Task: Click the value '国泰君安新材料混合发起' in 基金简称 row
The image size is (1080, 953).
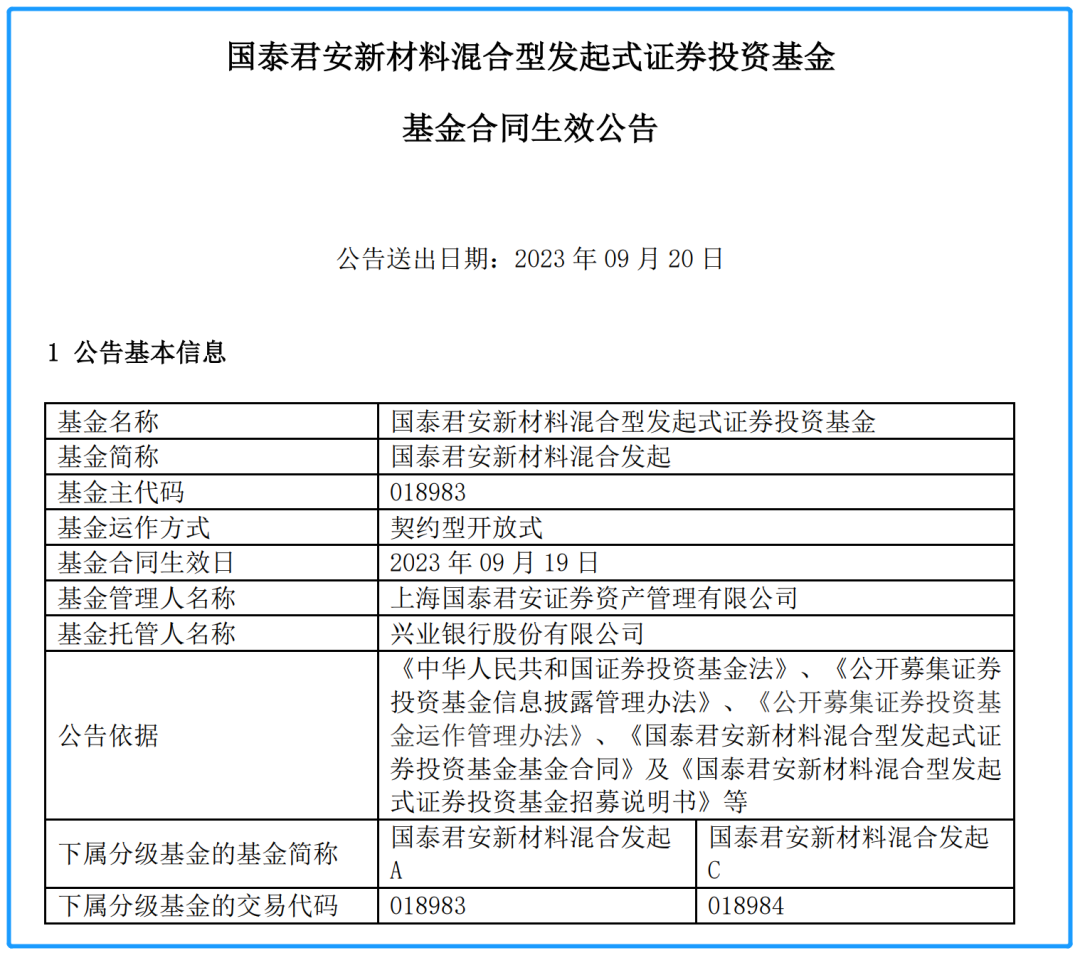Action: pyautogui.click(x=530, y=457)
